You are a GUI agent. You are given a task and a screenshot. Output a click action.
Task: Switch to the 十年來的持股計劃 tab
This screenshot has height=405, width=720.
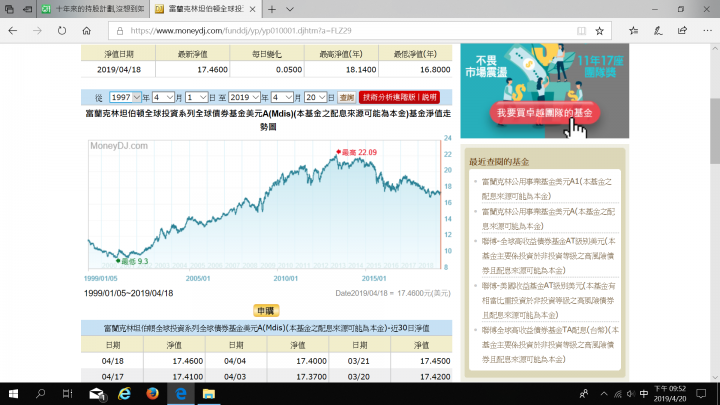coord(93,9)
